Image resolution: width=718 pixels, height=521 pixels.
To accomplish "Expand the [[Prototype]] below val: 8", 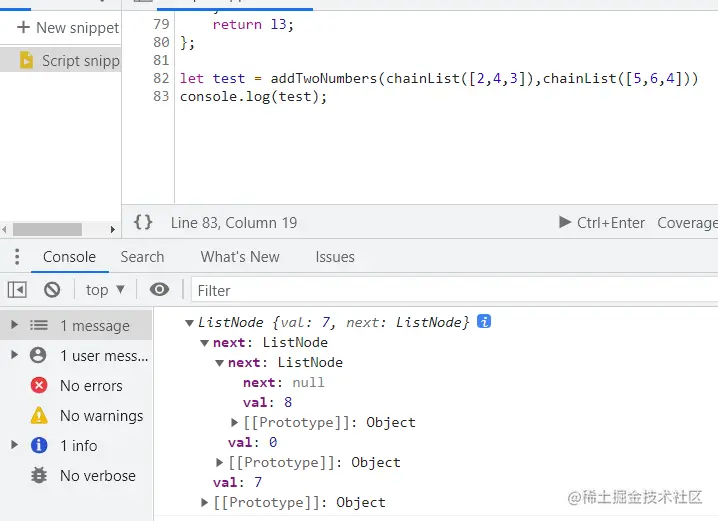I will tap(234, 422).
